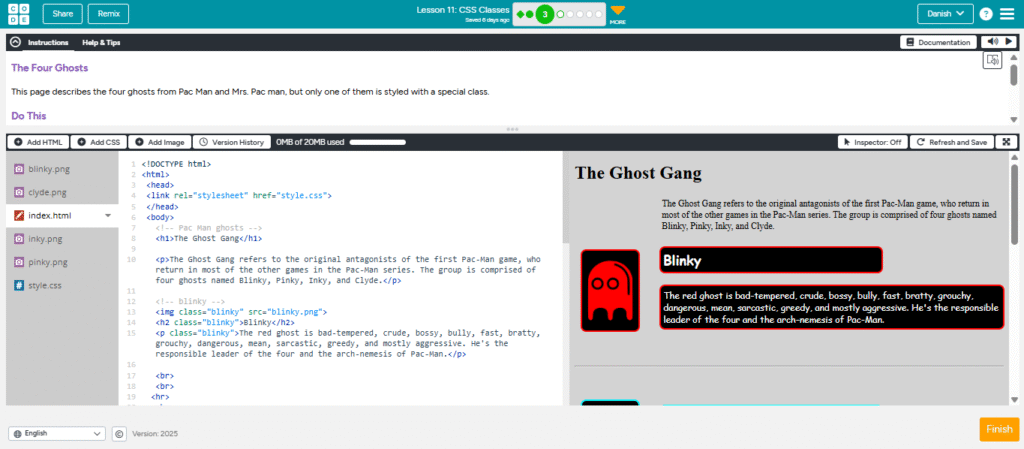
Task: Click the translate icon under Documentation
Action: click(x=992, y=61)
